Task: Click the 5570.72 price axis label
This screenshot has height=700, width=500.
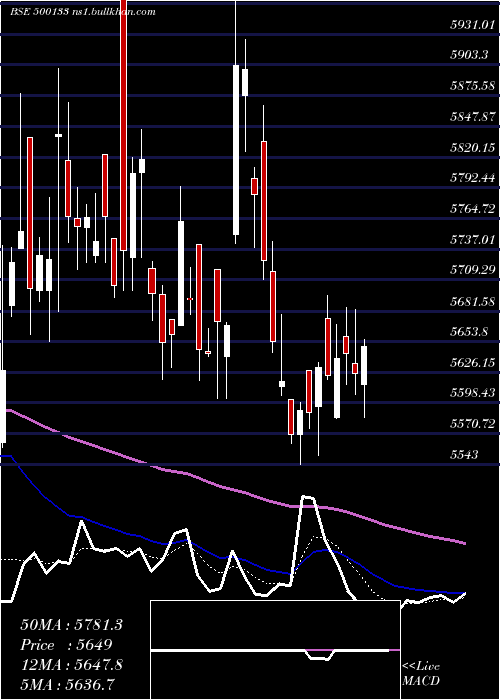Action: (473, 423)
